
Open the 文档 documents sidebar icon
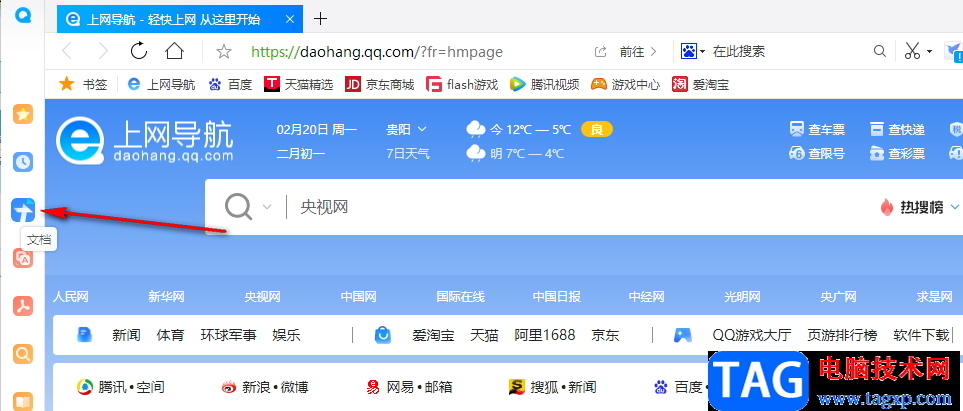(23, 211)
